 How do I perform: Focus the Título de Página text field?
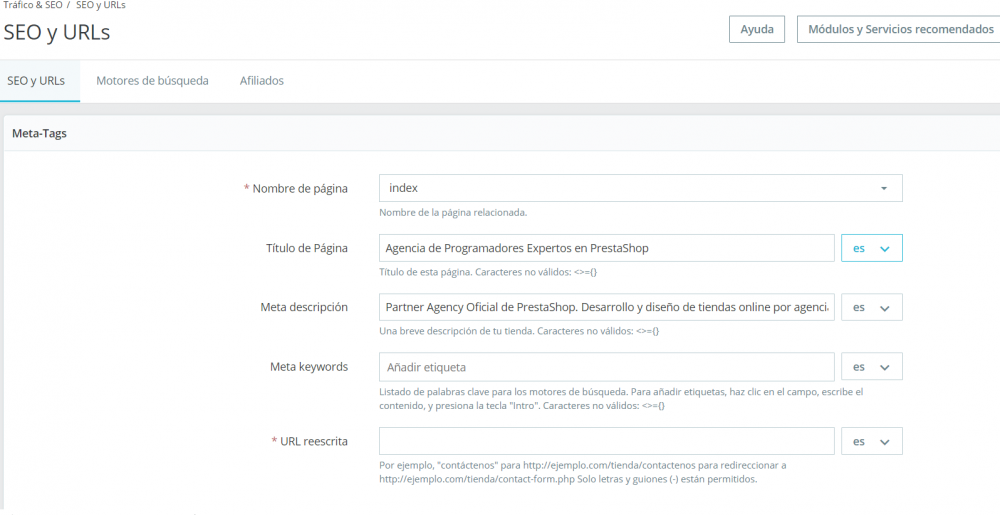pos(606,248)
